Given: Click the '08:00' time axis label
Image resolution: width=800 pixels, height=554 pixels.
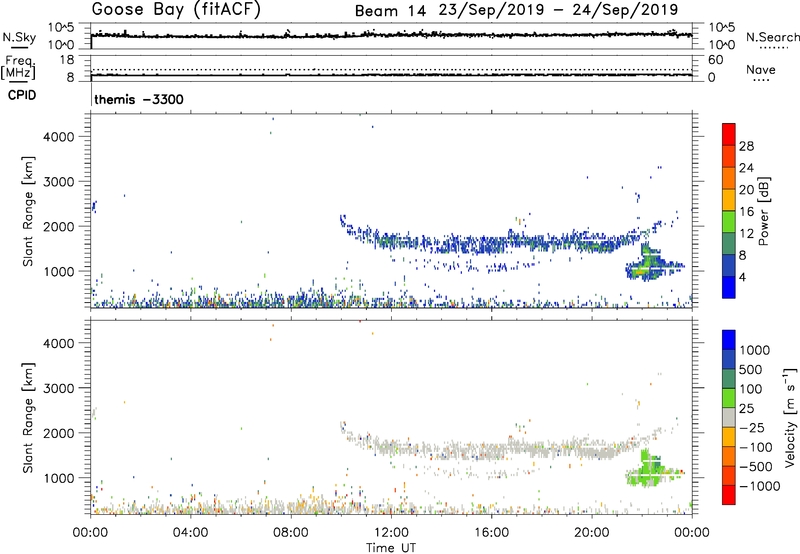Looking at the screenshot, I should pyautogui.click(x=291, y=533).
